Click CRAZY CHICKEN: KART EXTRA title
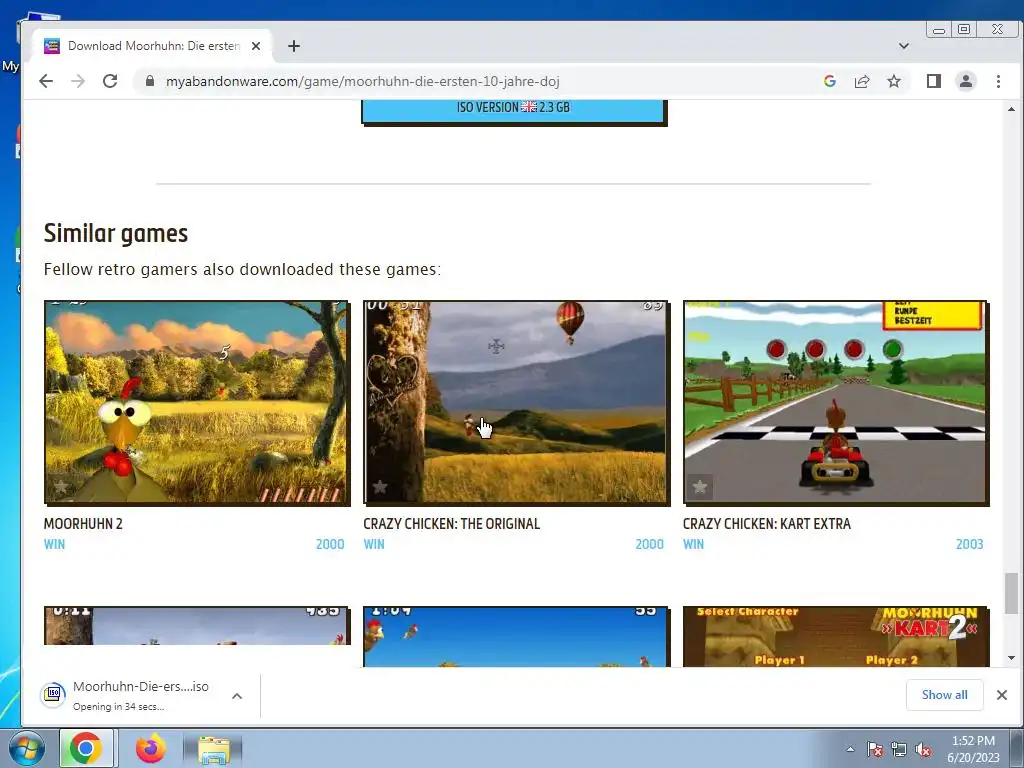1024x768 pixels. click(x=767, y=524)
